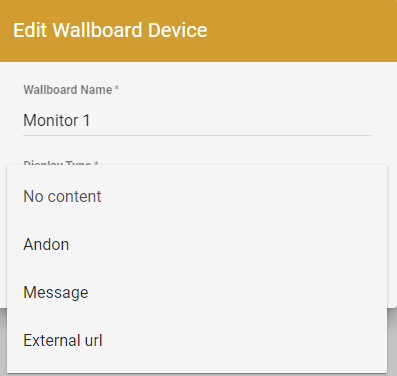Viewport: 397px width, 376px height.
Task: Click the Wallboard Name label
Action: click(x=71, y=90)
